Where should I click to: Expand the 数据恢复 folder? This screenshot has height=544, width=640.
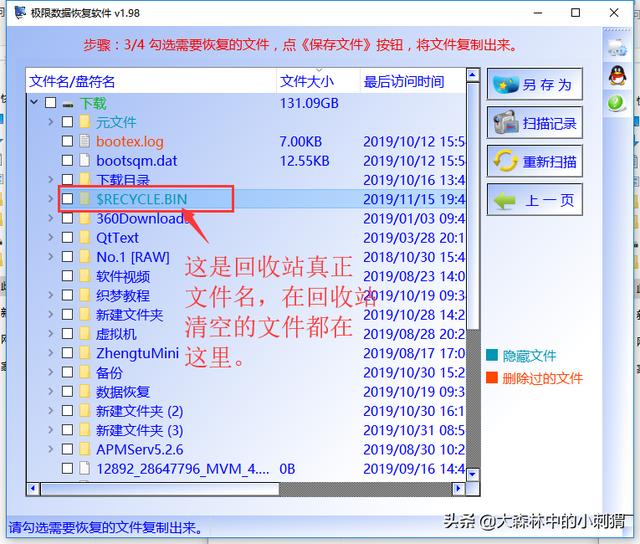tap(51, 391)
